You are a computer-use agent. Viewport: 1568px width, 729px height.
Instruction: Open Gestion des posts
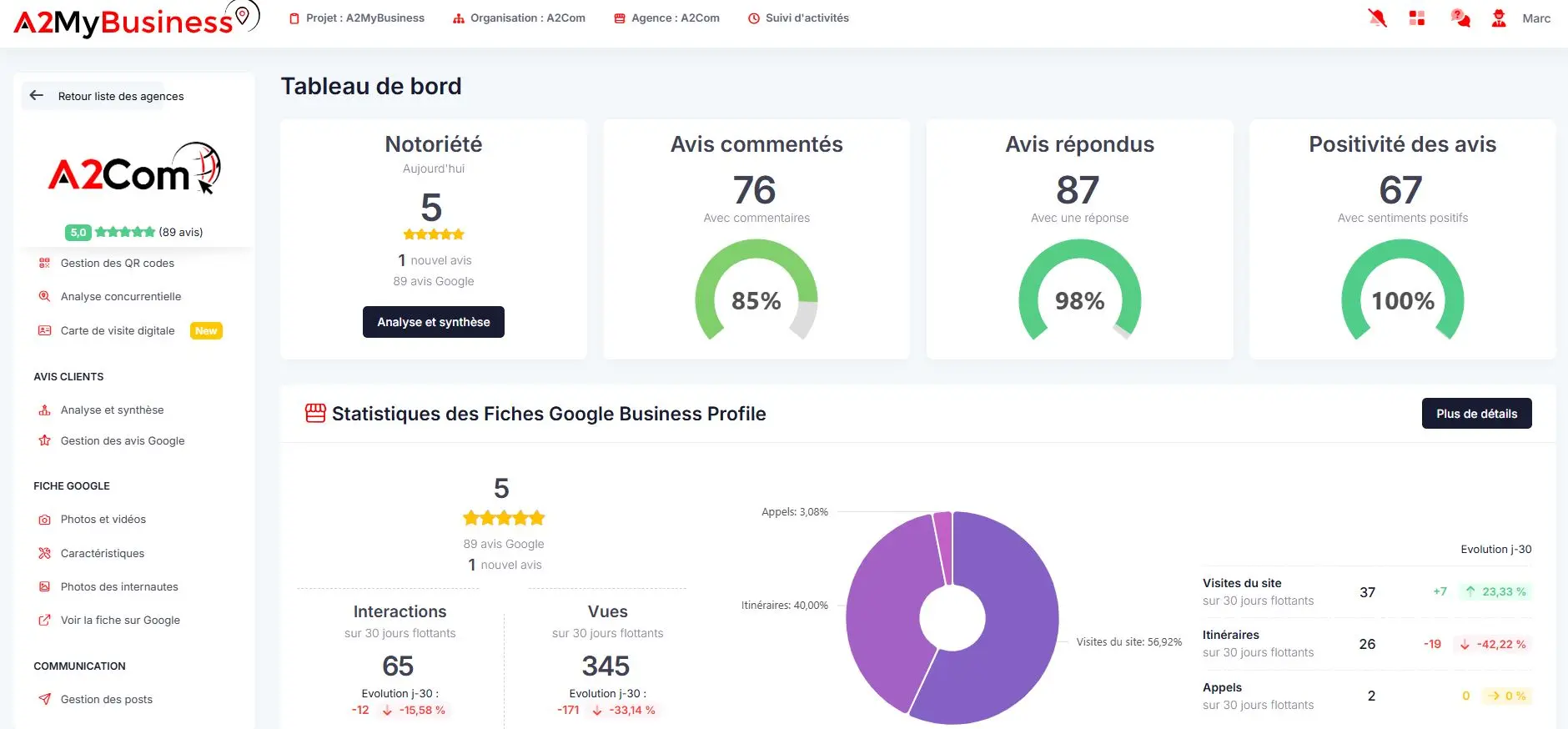point(107,699)
